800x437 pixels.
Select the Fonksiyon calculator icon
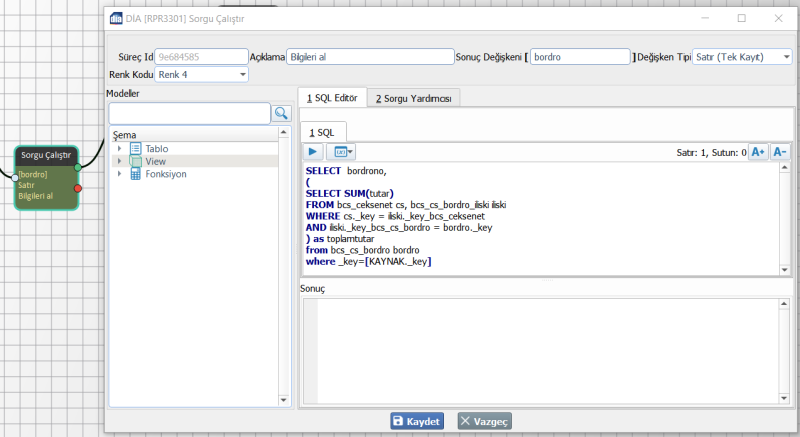pyautogui.click(x=136, y=174)
